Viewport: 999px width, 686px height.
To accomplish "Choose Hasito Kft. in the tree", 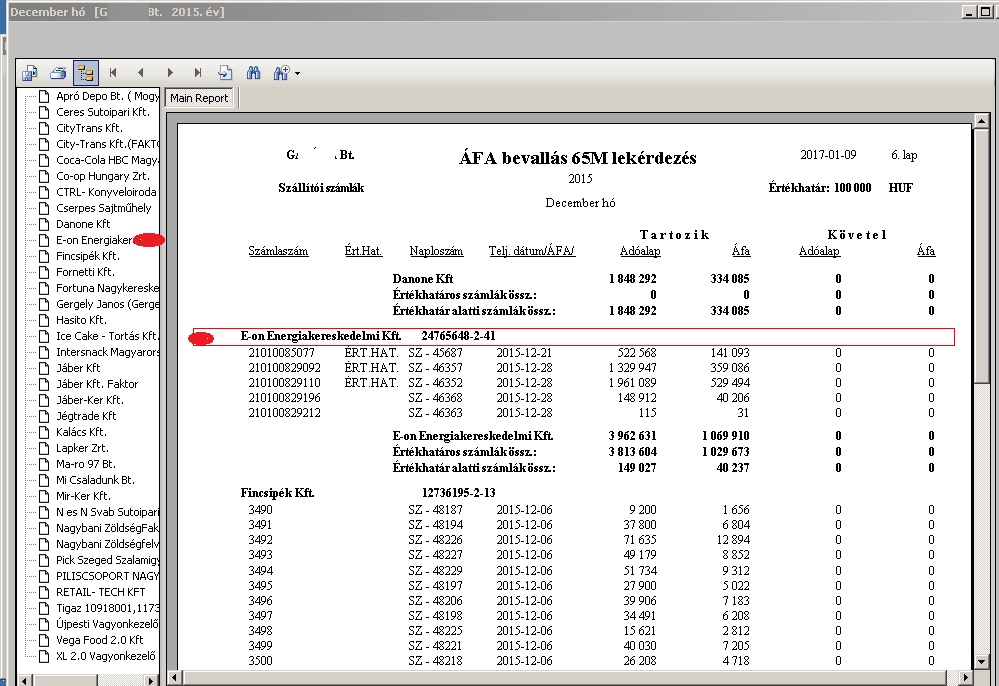I will point(81,320).
